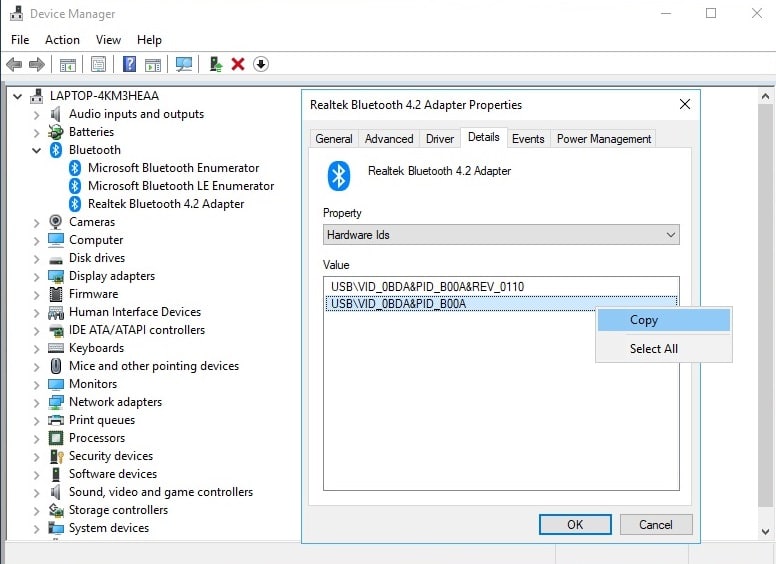The image size is (776, 564).
Task: Switch to the Driver tab
Action: pyautogui.click(x=439, y=139)
